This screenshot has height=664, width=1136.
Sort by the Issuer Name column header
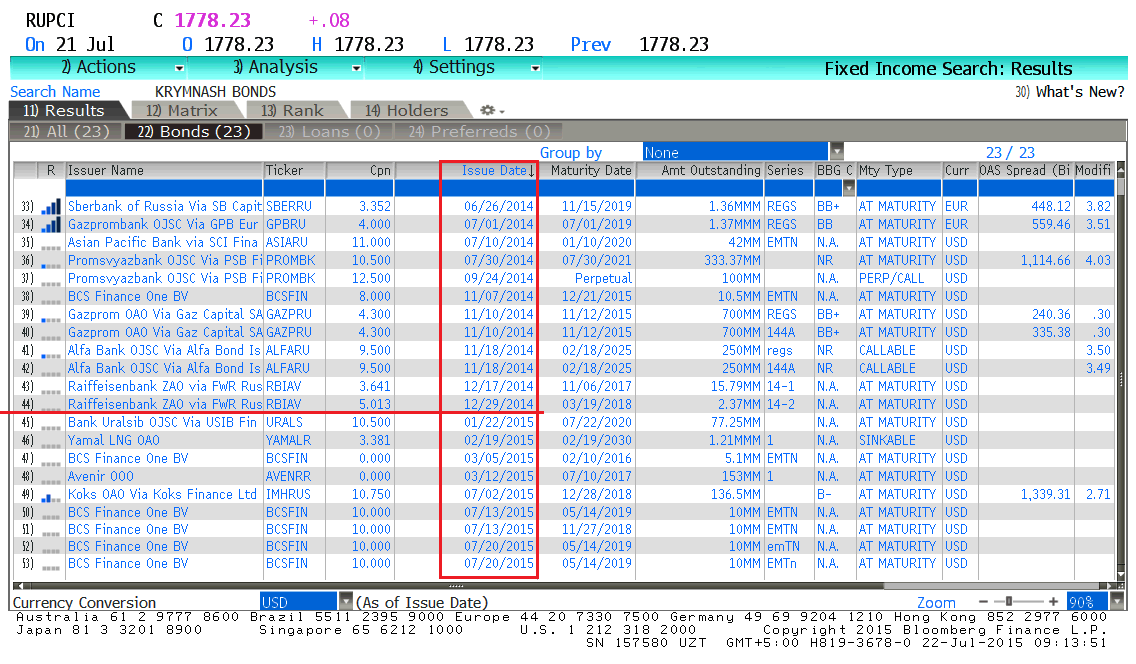164,170
